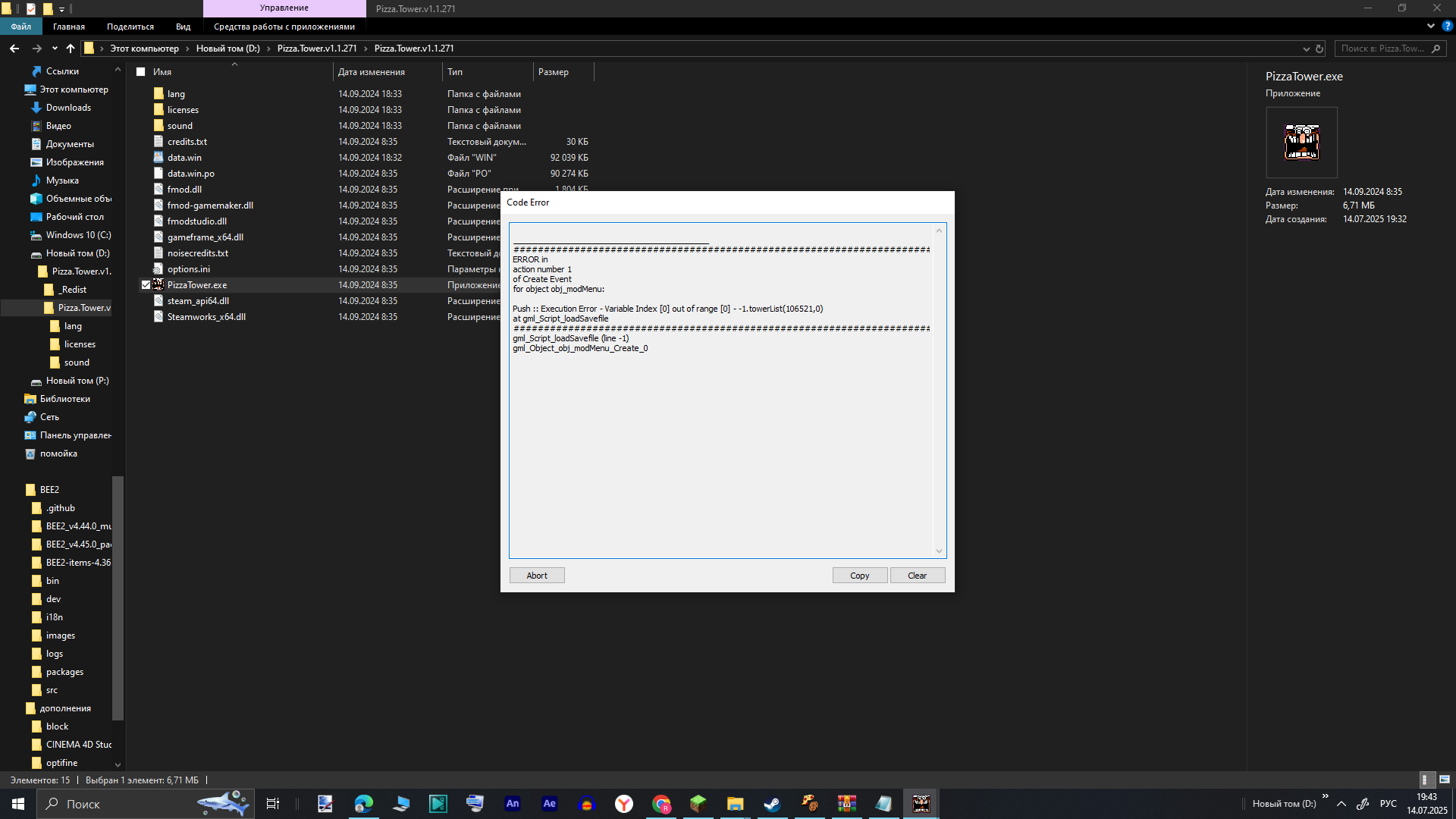The height and width of the screenshot is (819, 1456).
Task: Toggle select-all checkbox in column header
Action: (x=140, y=72)
